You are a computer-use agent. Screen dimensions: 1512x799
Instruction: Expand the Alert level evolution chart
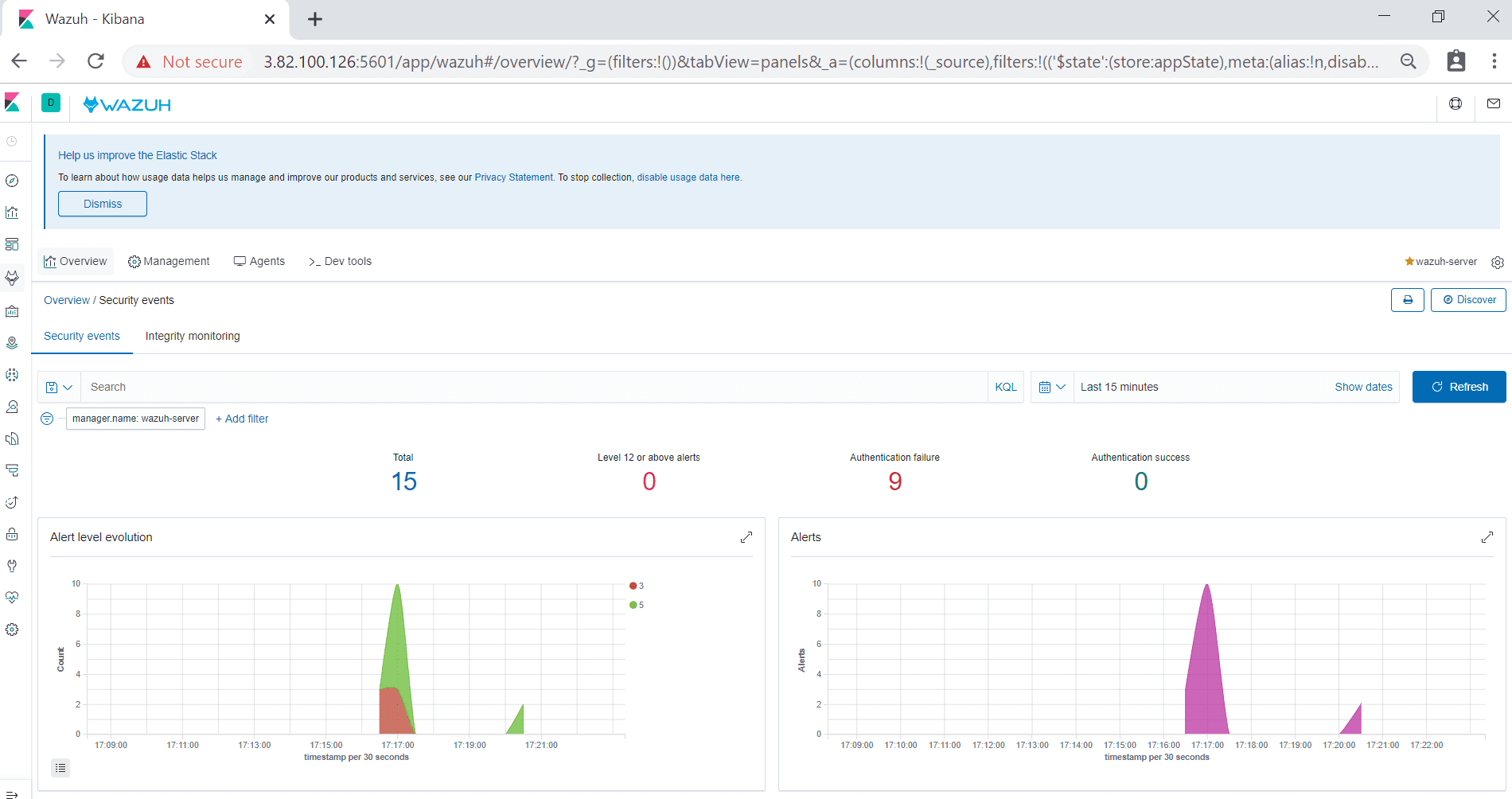(746, 537)
